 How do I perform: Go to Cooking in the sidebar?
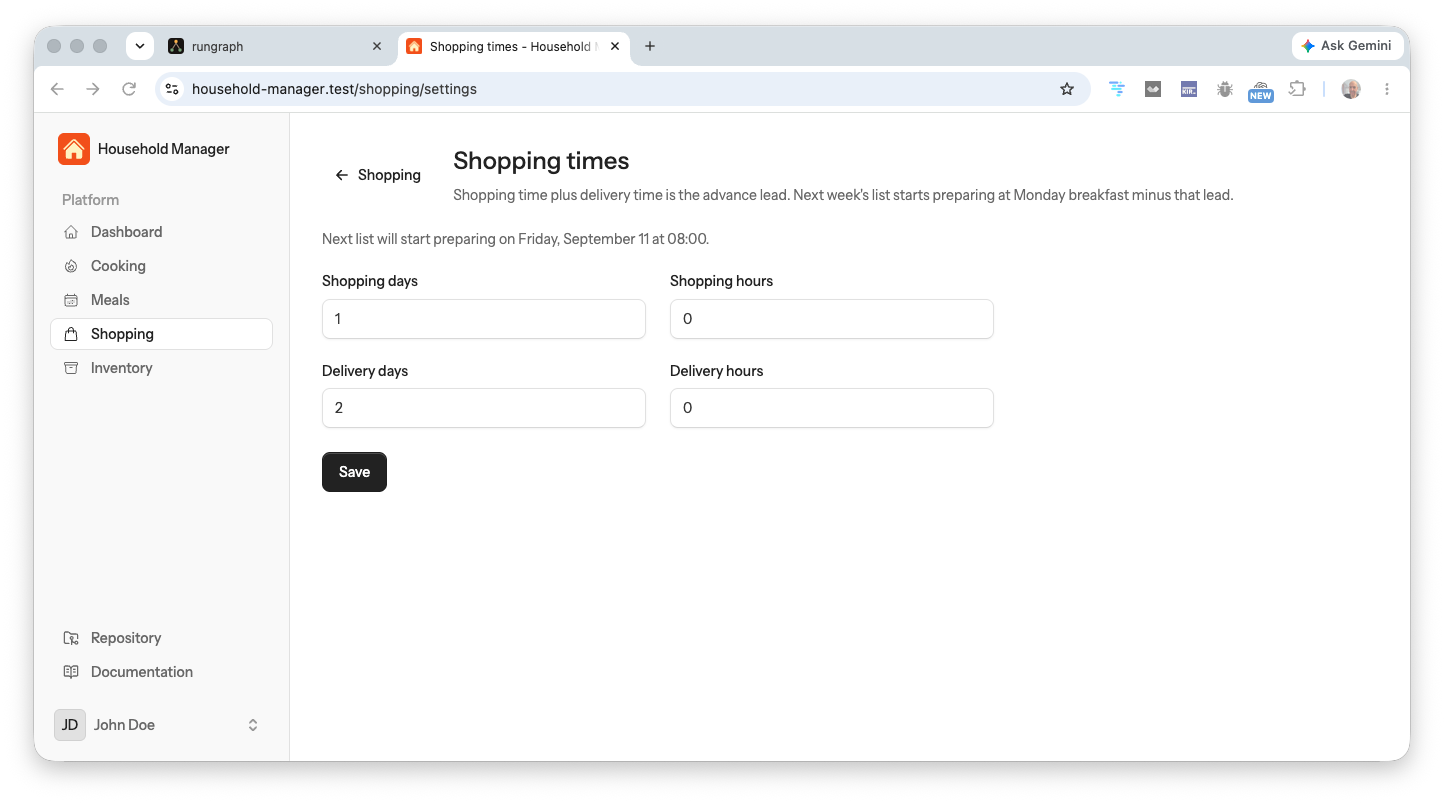tap(161, 266)
